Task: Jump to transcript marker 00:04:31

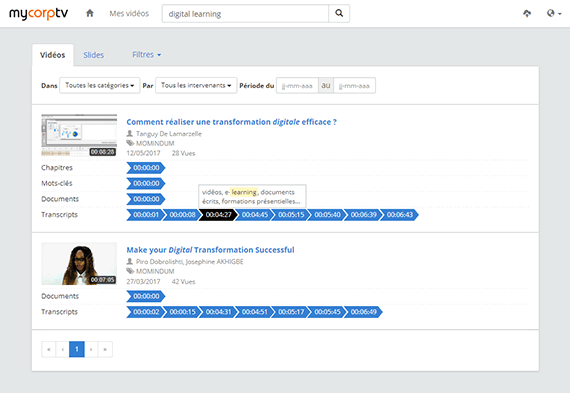Action: click(x=218, y=312)
